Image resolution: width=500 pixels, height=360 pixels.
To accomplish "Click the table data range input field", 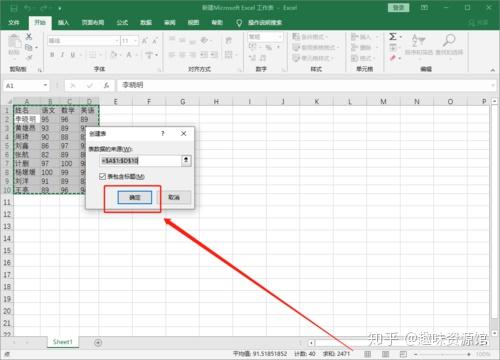I will pyautogui.click(x=140, y=161).
